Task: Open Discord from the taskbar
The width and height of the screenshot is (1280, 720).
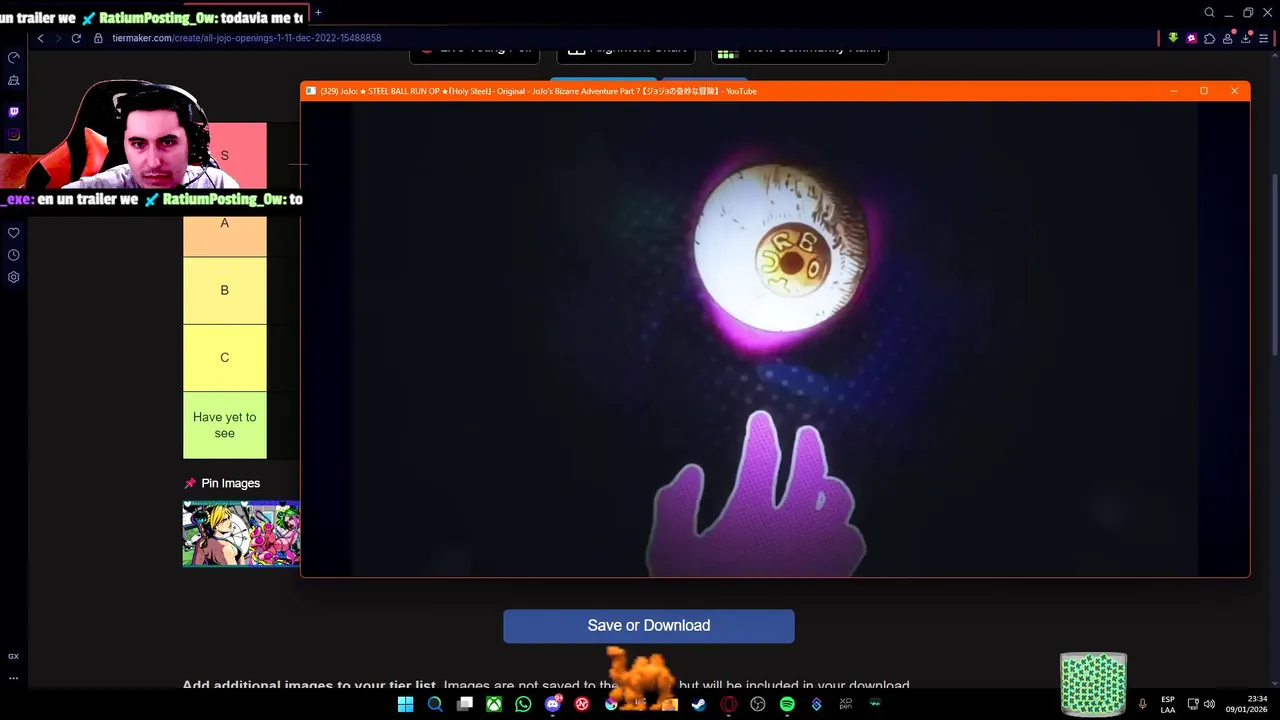Action: pos(553,704)
